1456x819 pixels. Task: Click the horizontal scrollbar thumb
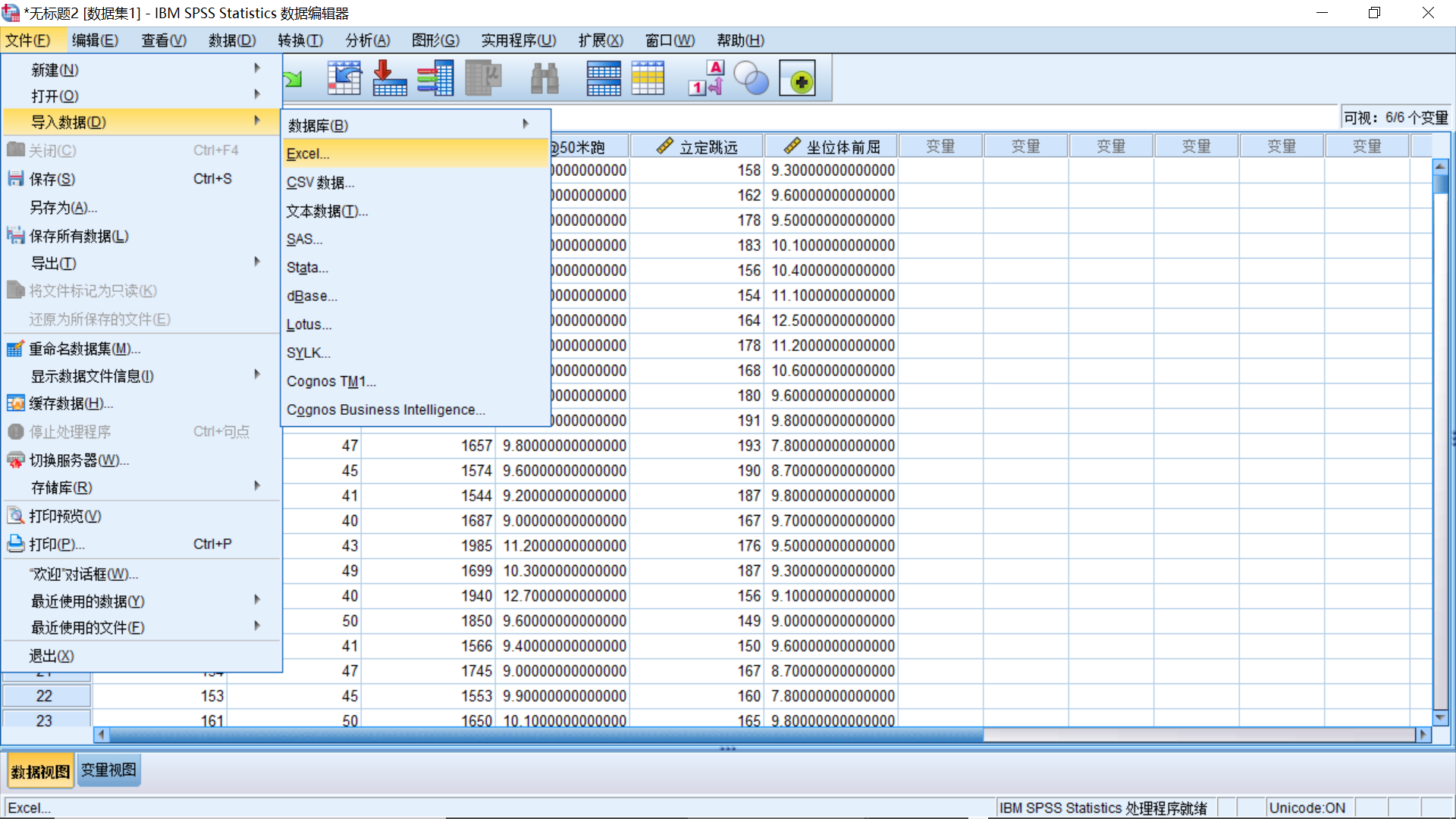point(546,734)
